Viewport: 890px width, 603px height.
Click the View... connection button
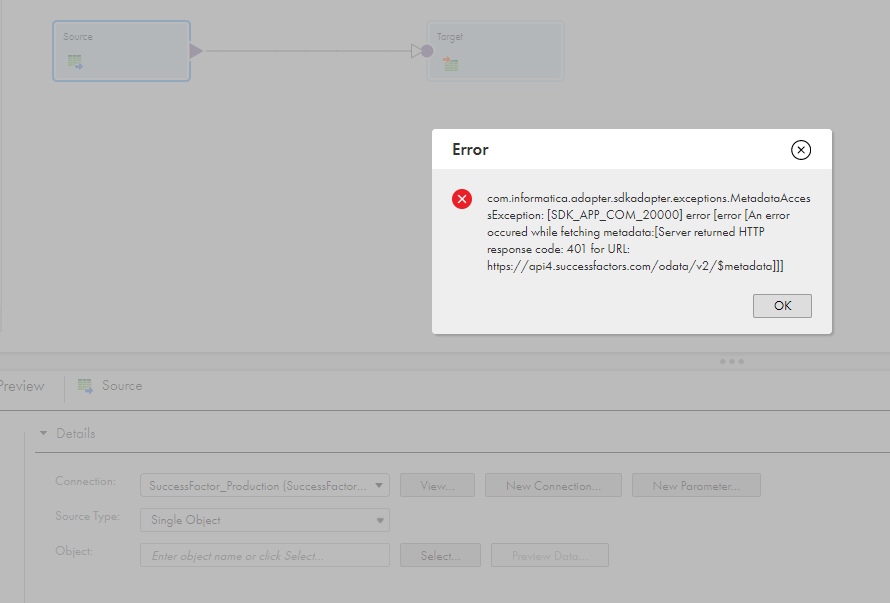(437, 485)
